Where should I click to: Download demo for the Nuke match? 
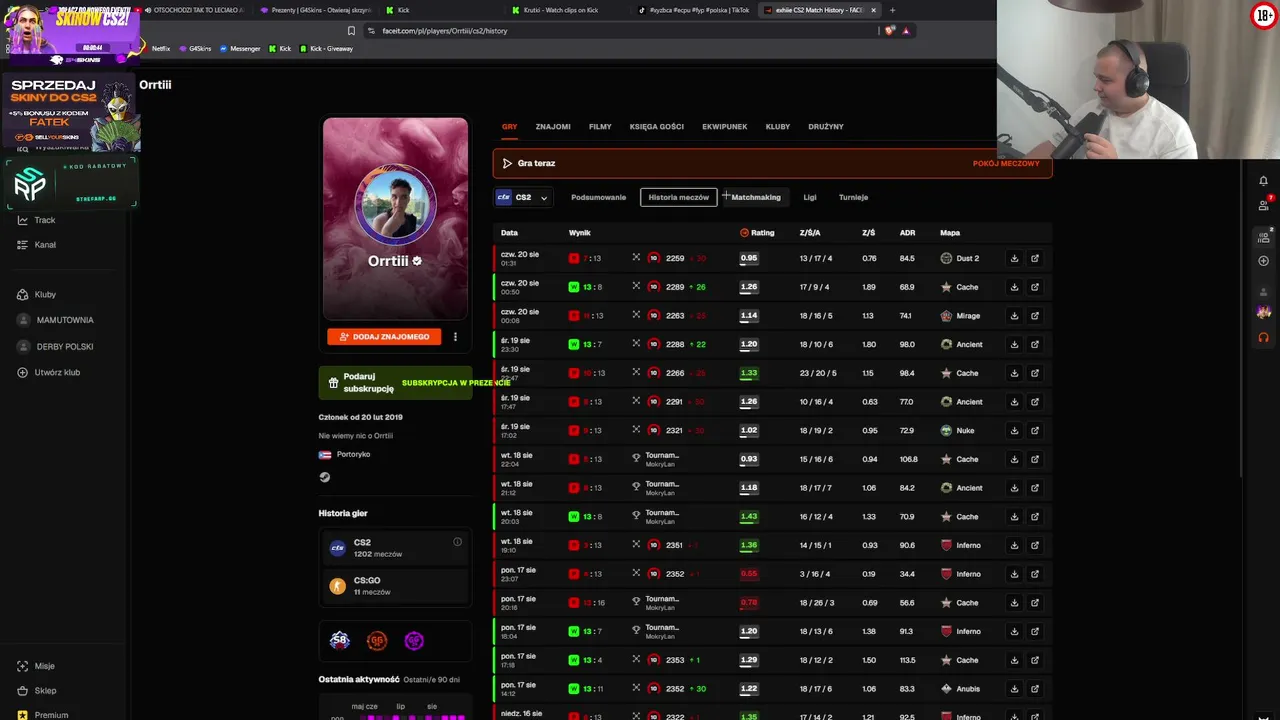click(1014, 431)
